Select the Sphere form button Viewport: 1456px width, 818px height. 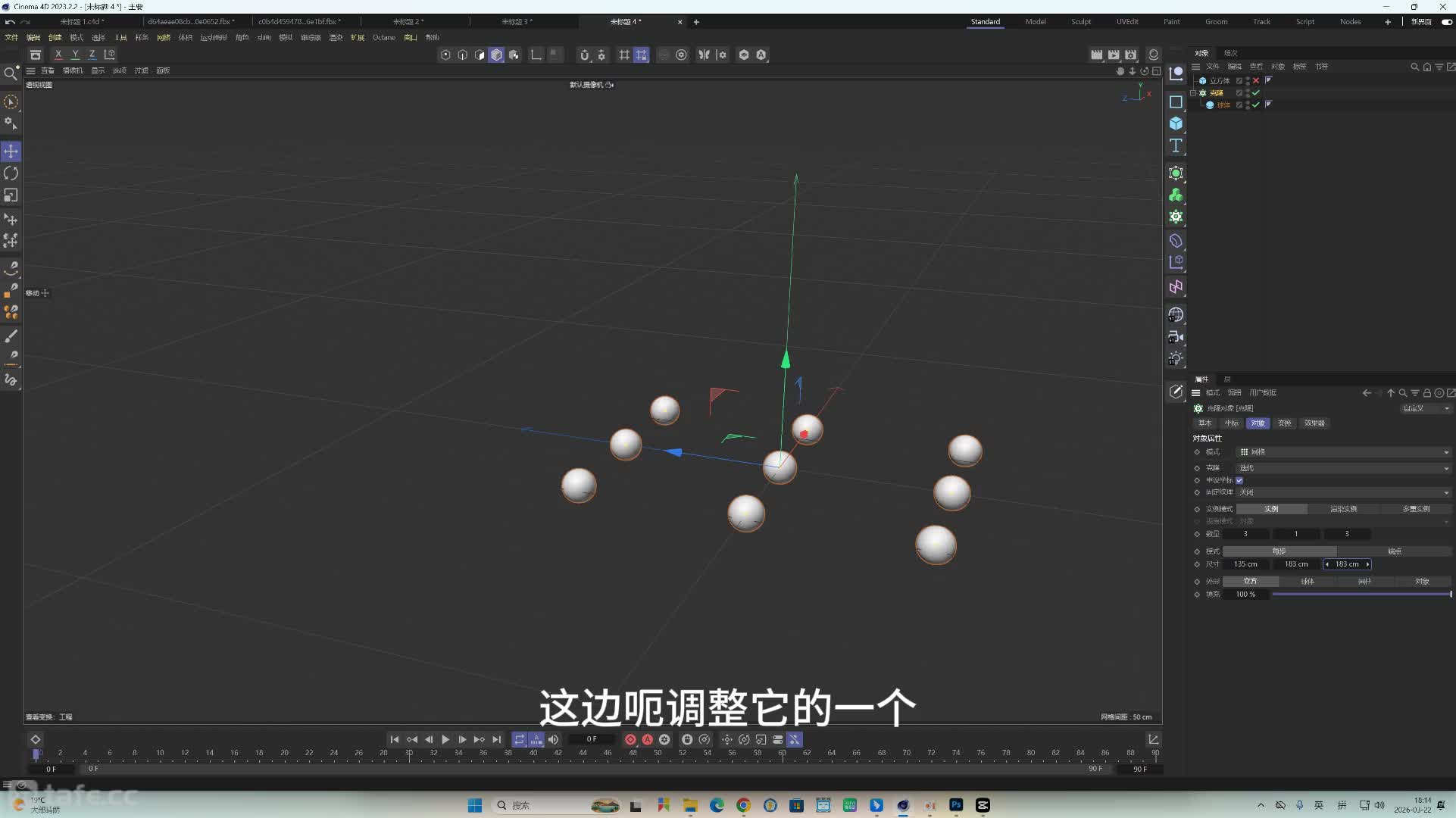(1308, 582)
